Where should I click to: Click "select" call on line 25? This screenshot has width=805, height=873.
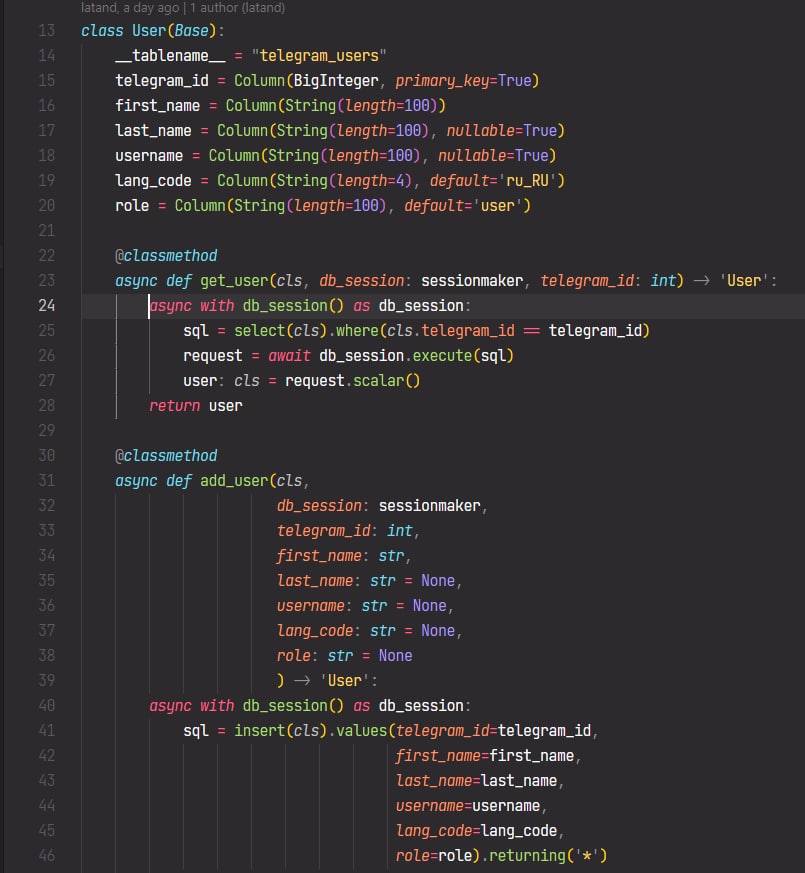pos(259,331)
